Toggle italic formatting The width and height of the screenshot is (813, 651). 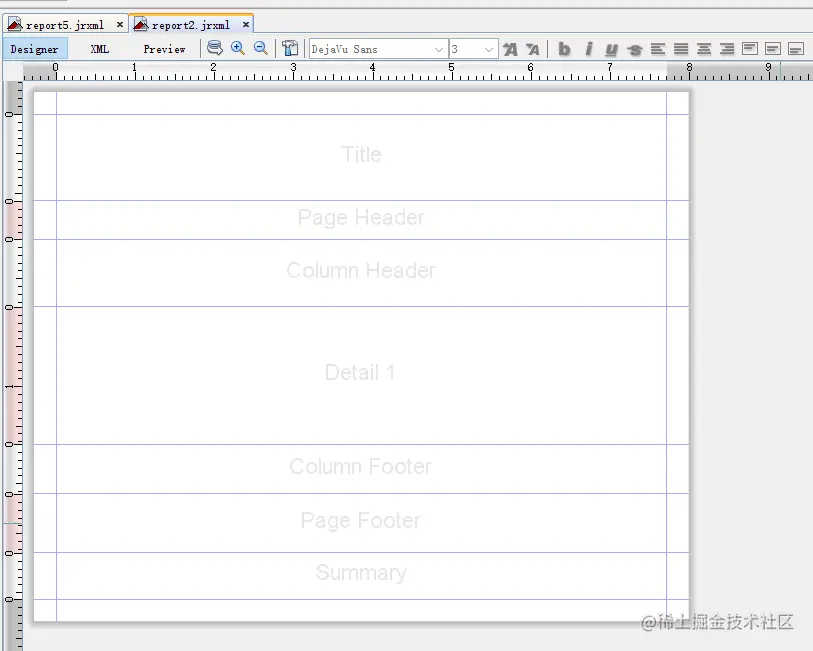point(587,47)
